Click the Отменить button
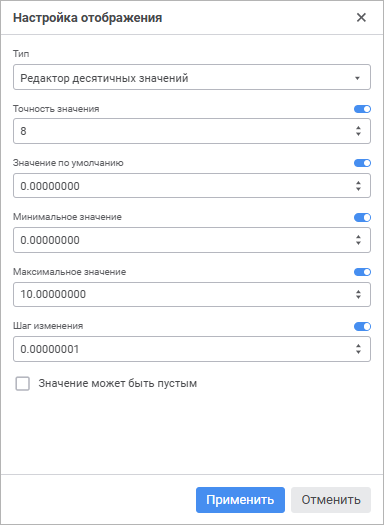 coord(331,500)
